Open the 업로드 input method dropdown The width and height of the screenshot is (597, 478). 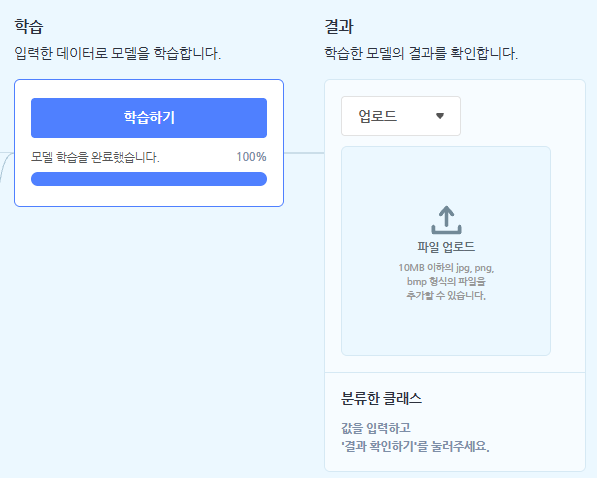[401, 116]
